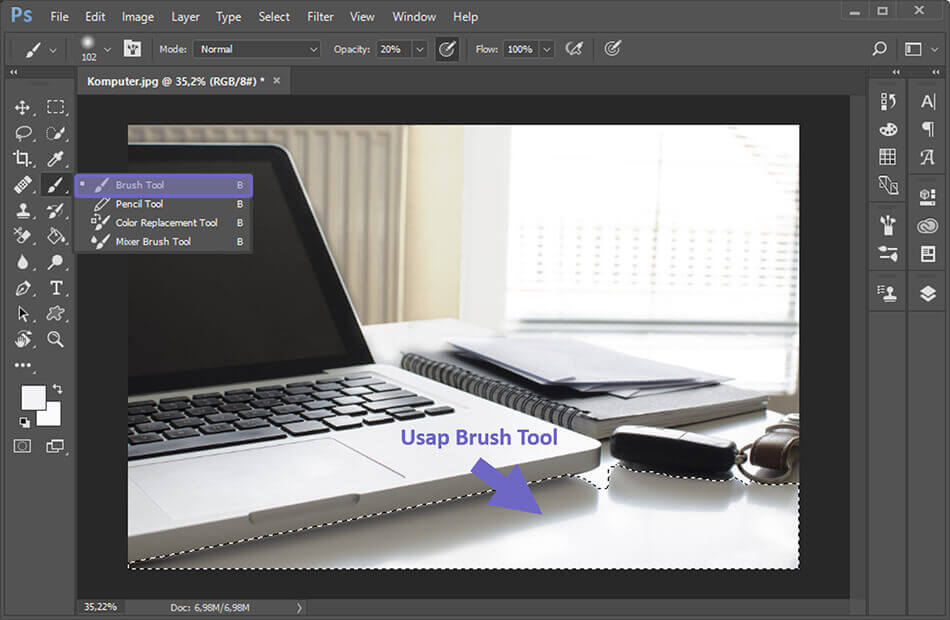Select the Brush tool in toolbox

click(55, 184)
